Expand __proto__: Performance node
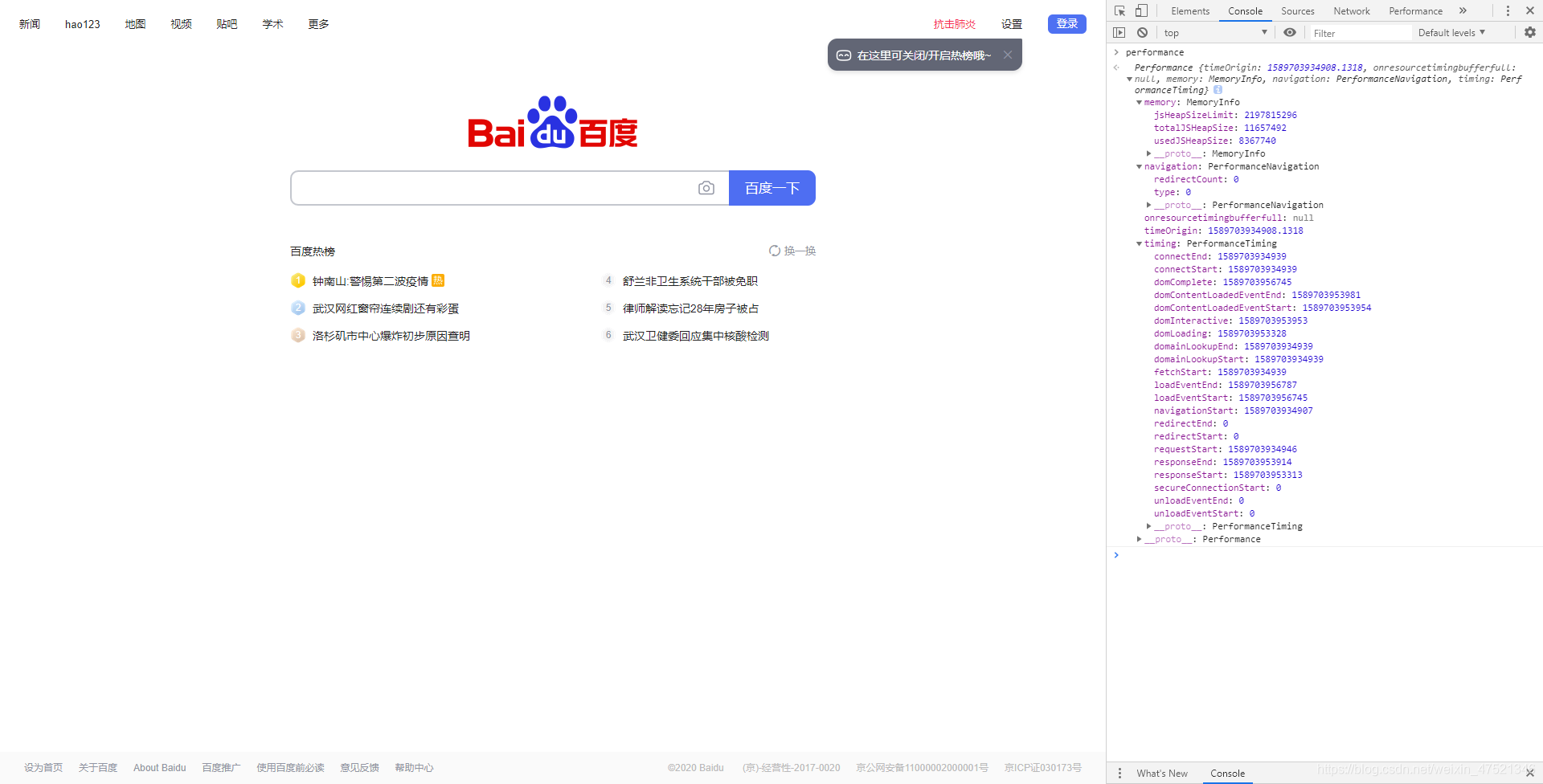The width and height of the screenshot is (1543, 784). pos(1139,539)
